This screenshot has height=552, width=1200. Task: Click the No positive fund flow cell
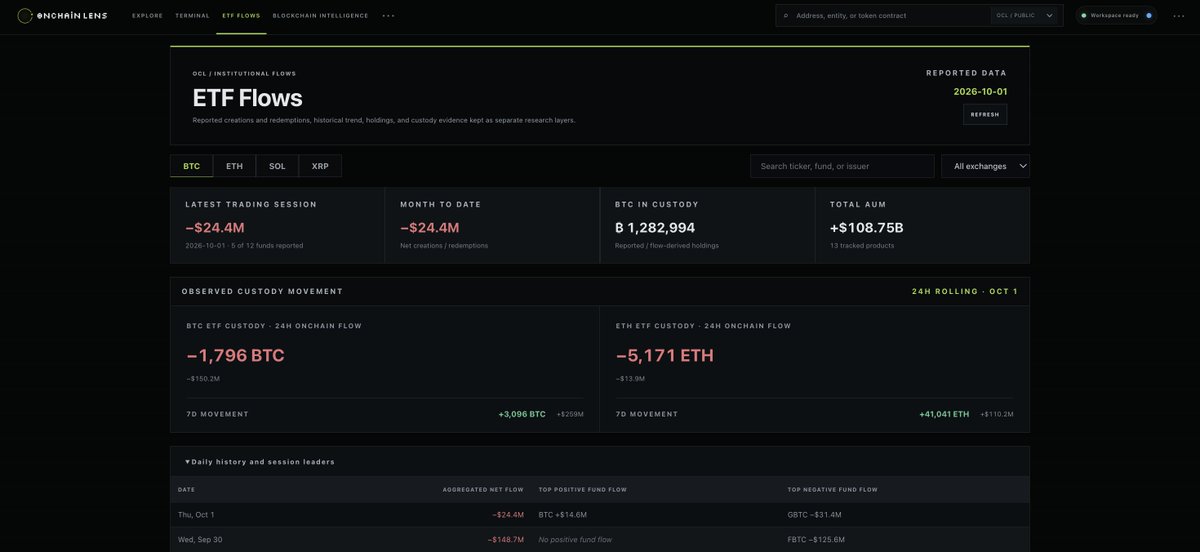pos(575,539)
